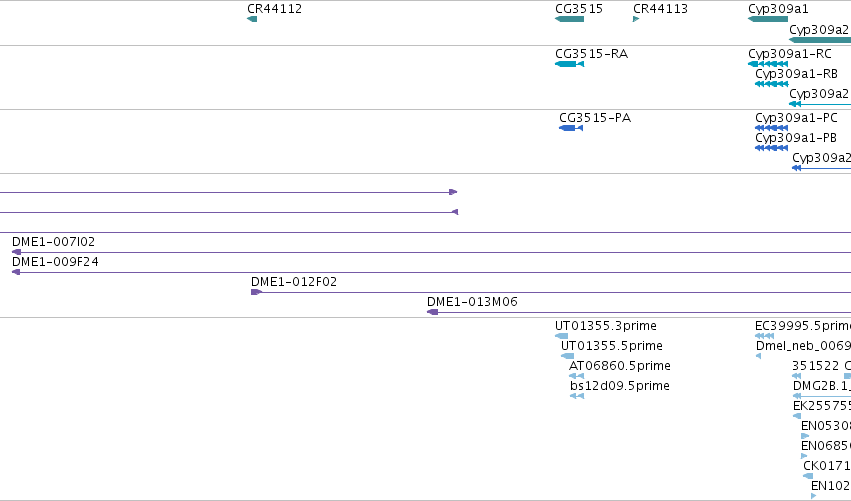
Task: Click the DME1-013M06 clone end arrow
Action: click(x=433, y=312)
